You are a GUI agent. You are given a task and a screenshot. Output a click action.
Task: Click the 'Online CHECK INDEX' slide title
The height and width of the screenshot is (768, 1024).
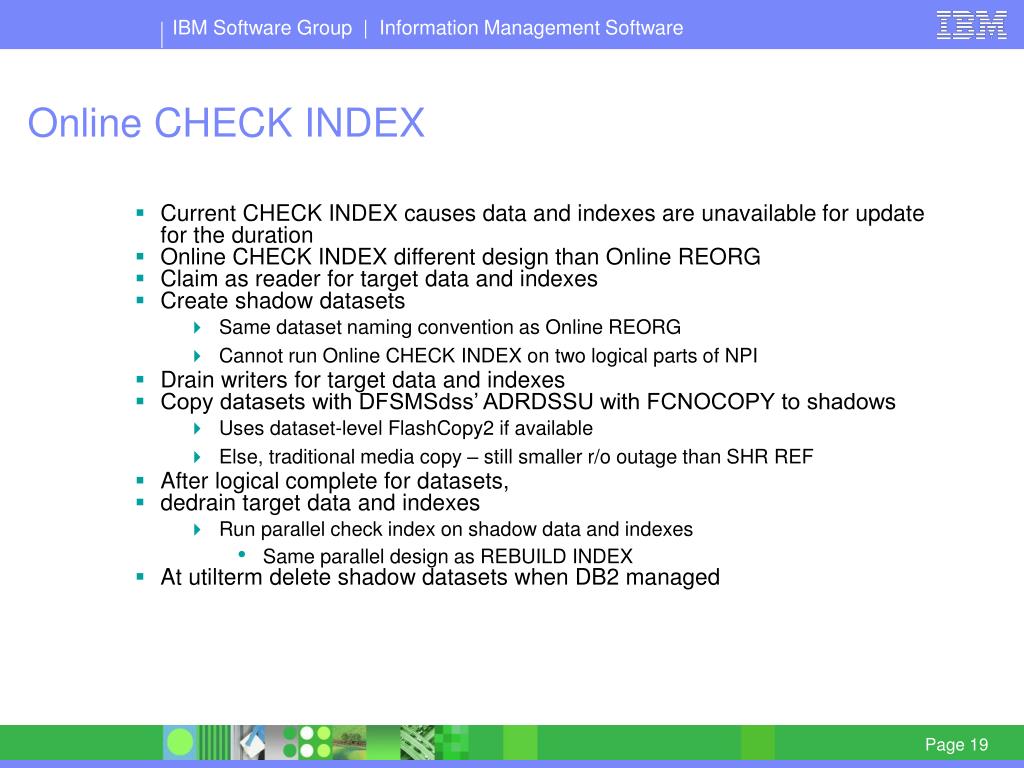(226, 123)
